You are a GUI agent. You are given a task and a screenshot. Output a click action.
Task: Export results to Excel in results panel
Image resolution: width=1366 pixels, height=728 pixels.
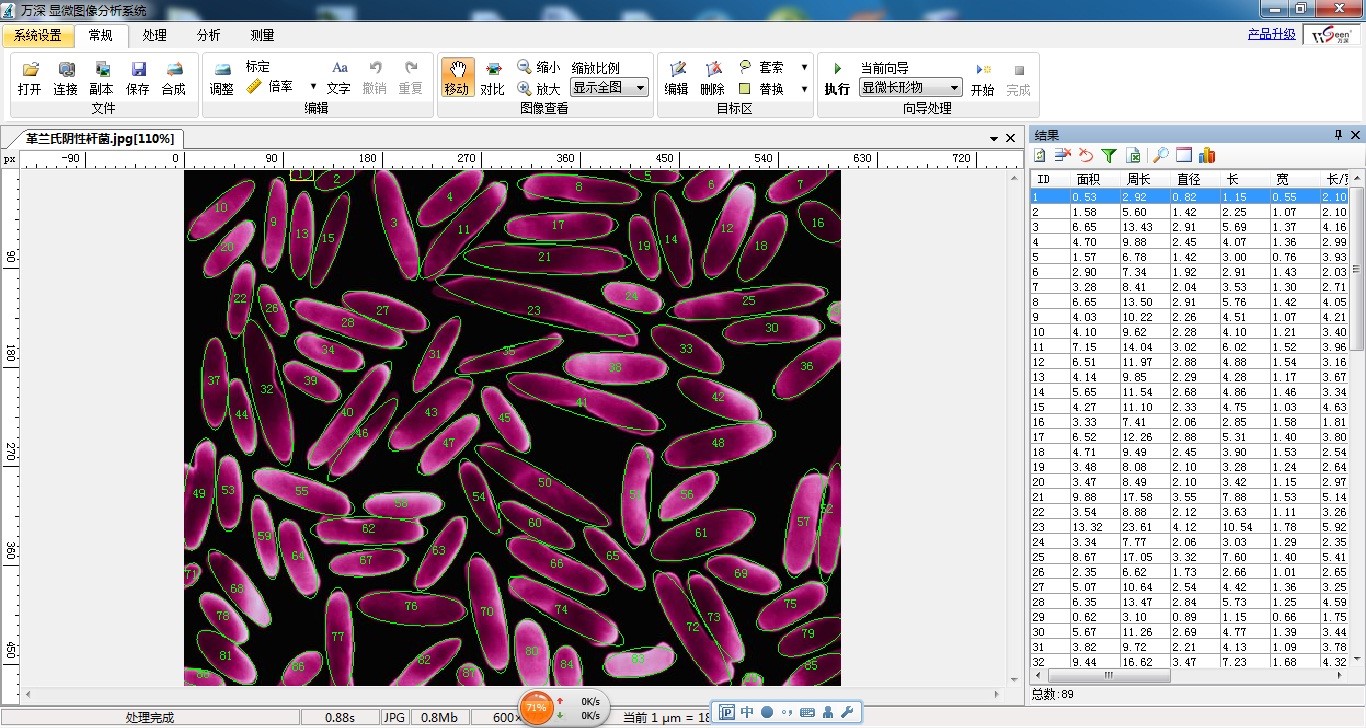click(1133, 155)
